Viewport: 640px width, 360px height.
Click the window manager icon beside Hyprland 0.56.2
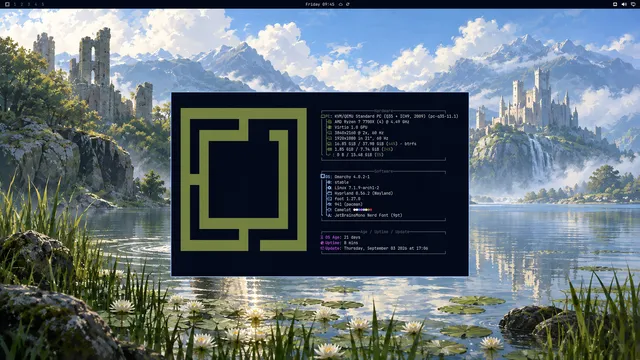(329, 193)
